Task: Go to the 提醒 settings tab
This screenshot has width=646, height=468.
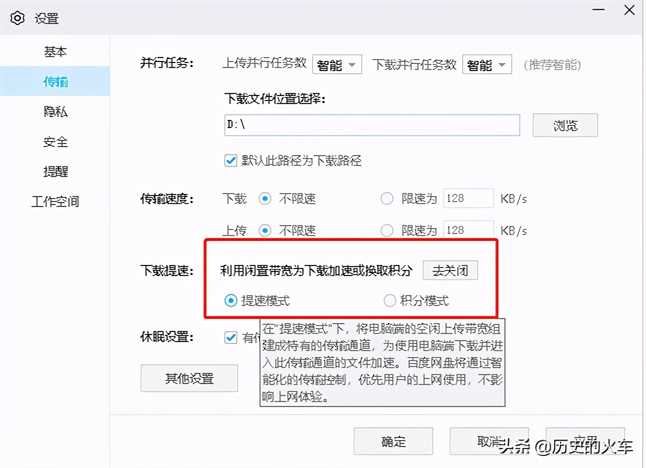Action: click(55, 171)
